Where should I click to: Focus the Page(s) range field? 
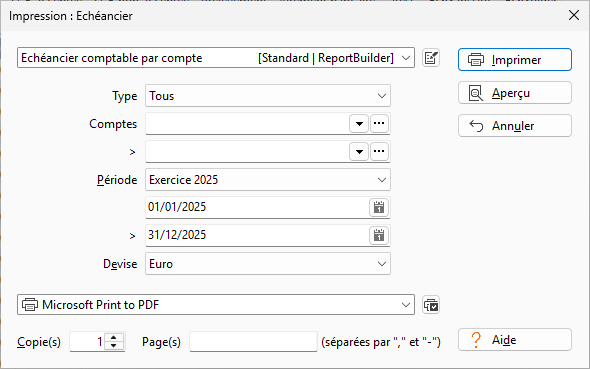[253, 342]
